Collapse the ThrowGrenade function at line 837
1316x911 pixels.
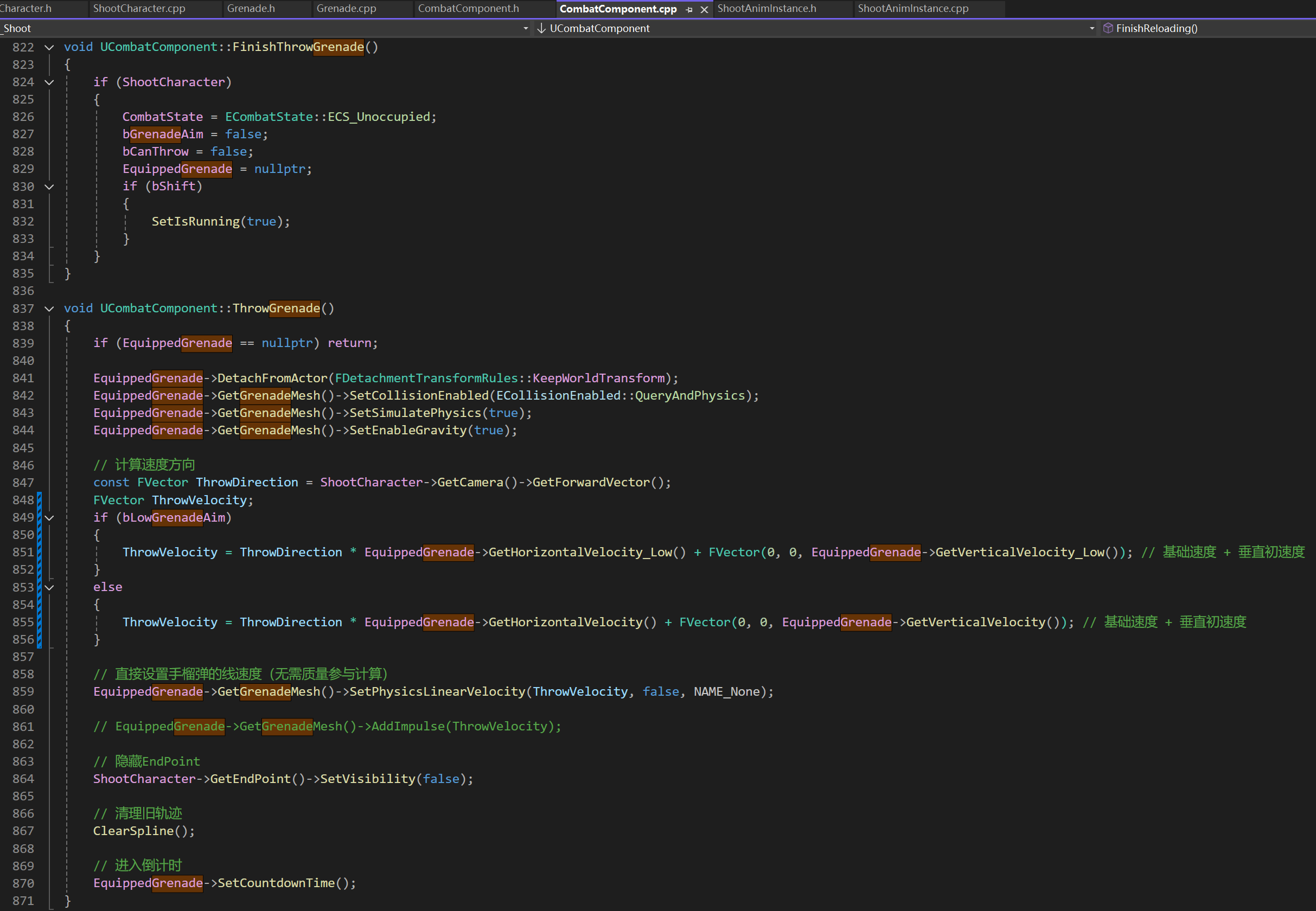pyautogui.click(x=50, y=309)
